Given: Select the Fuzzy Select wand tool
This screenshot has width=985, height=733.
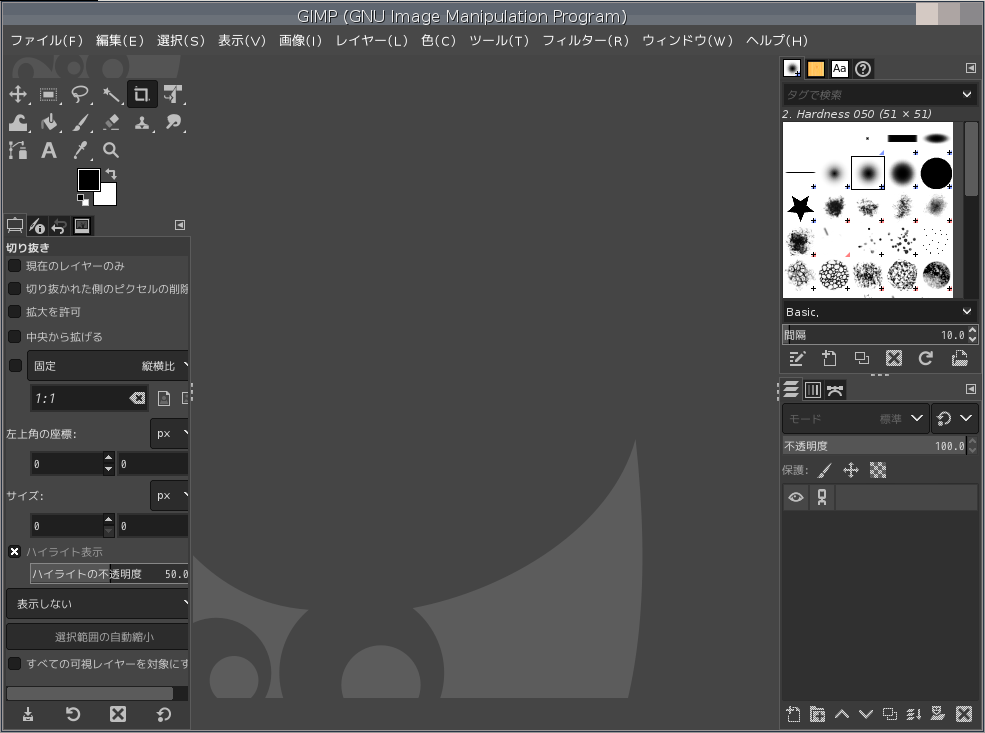Looking at the screenshot, I should 111,95.
